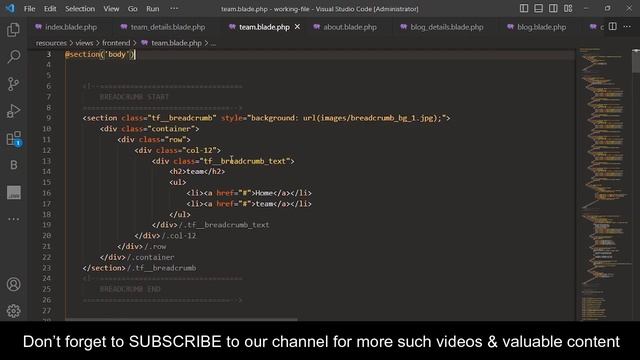Viewport: 640px width, 360px height.
Task: Click the BREADCRUMB END comment
Action: pyautogui.click(x=130, y=289)
